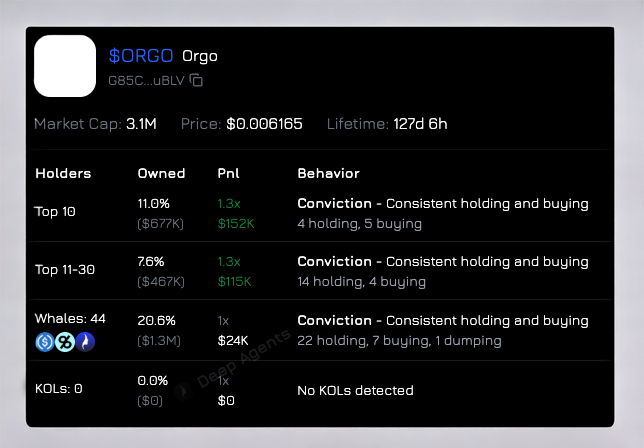Click the 7.6% owned value

tap(151, 262)
